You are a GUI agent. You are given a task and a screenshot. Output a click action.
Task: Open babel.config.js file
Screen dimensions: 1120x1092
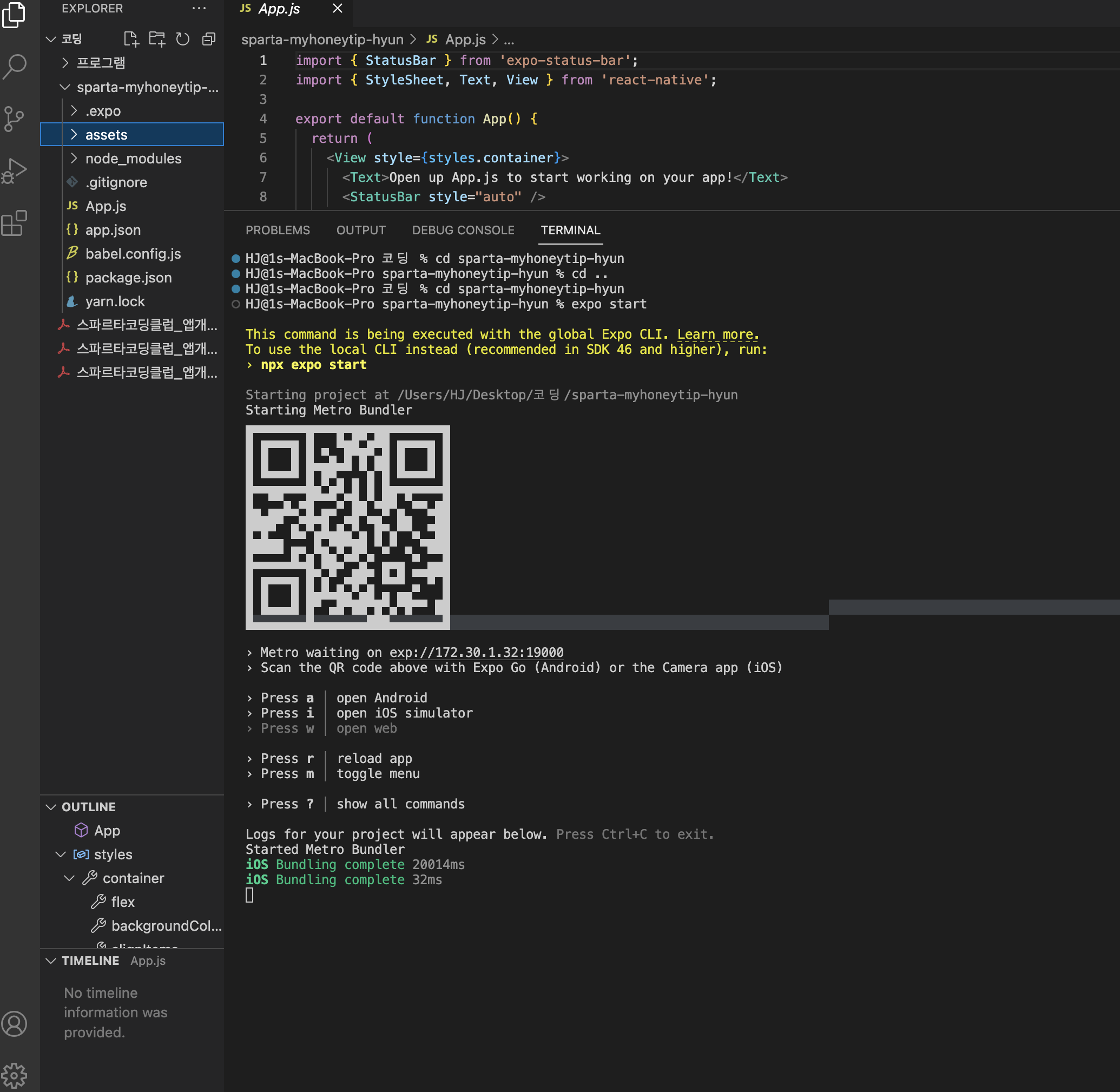tap(132, 253)
